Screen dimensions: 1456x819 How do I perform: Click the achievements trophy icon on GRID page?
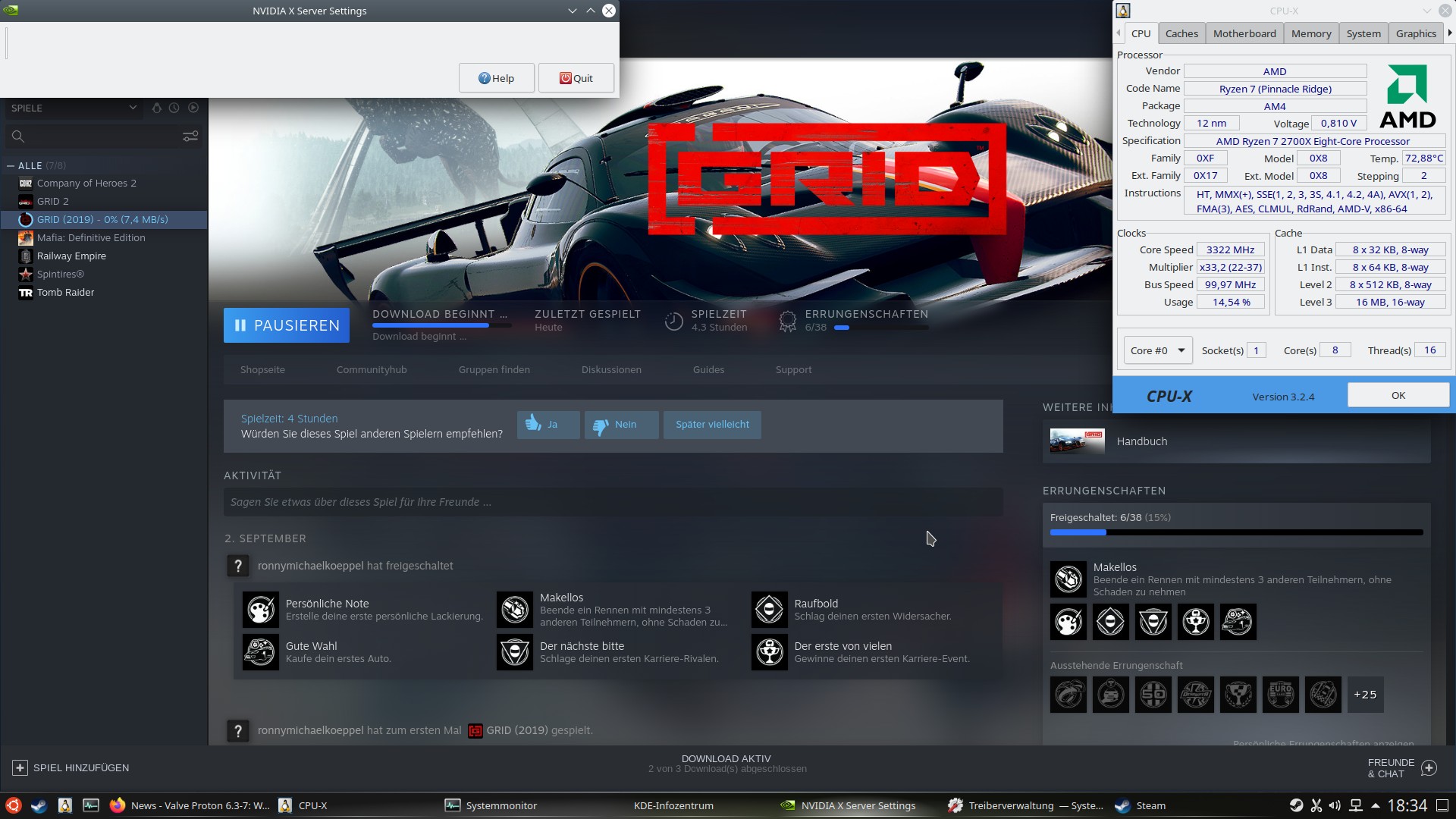tap(787, 321)
